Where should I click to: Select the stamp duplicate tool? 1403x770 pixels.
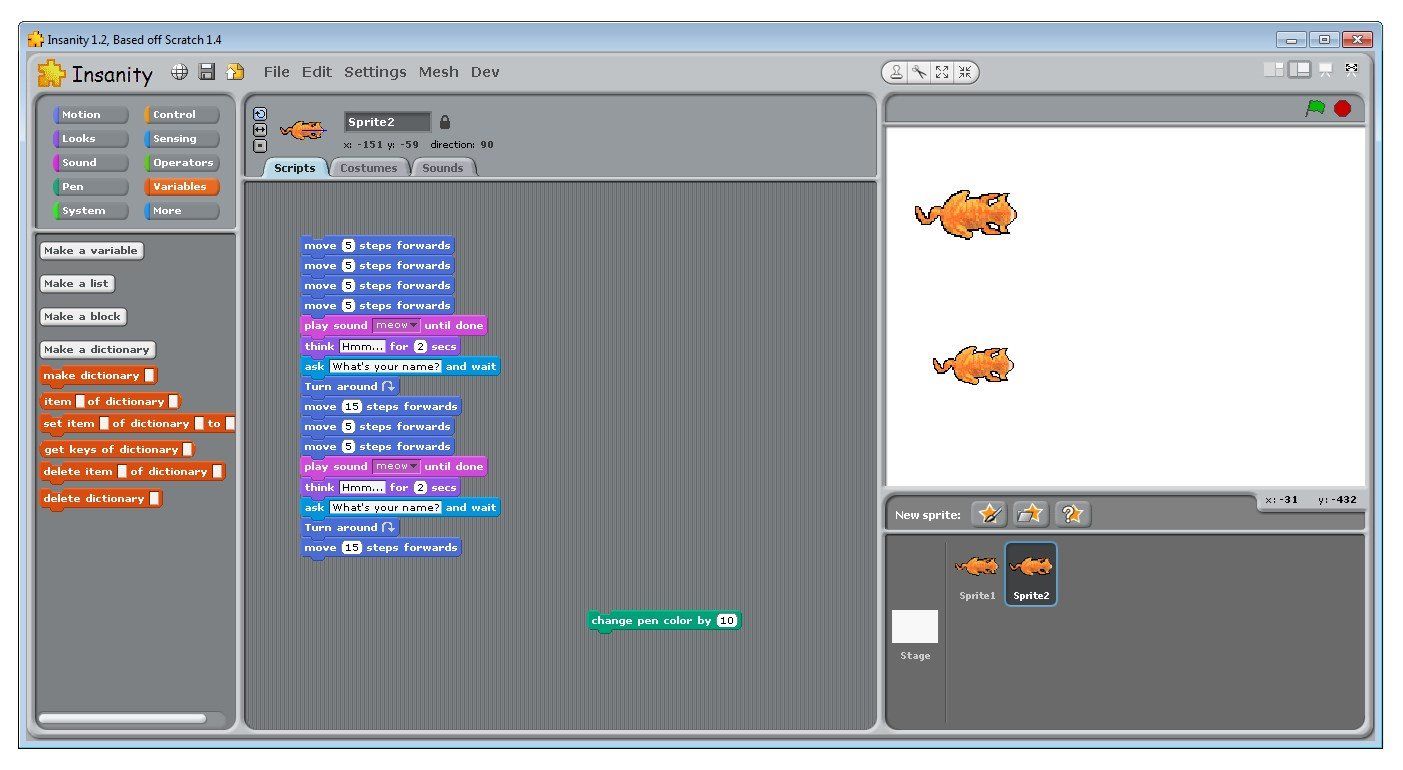coord(896,72)
